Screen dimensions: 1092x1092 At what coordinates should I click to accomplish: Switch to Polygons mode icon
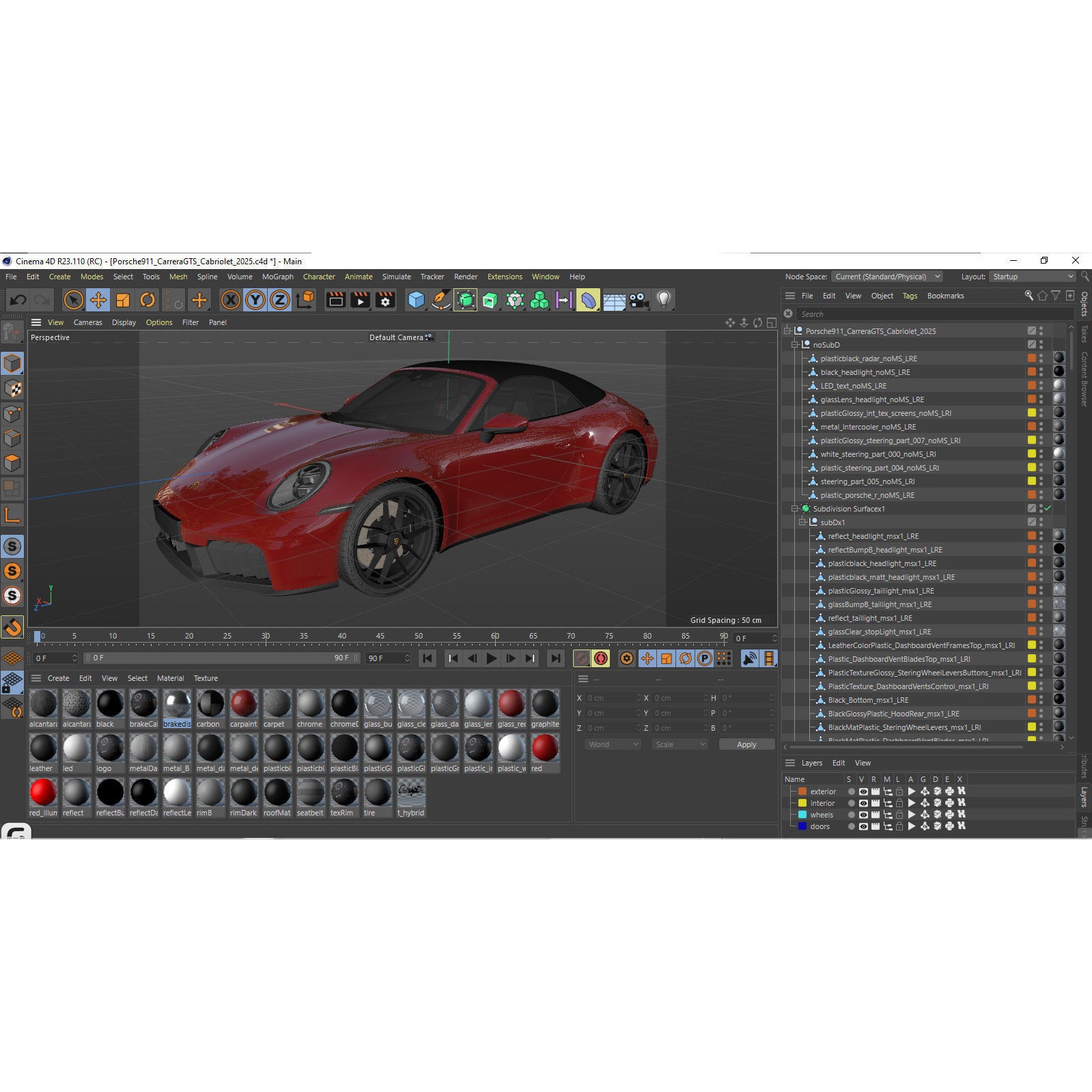click(x=12, y=463)
